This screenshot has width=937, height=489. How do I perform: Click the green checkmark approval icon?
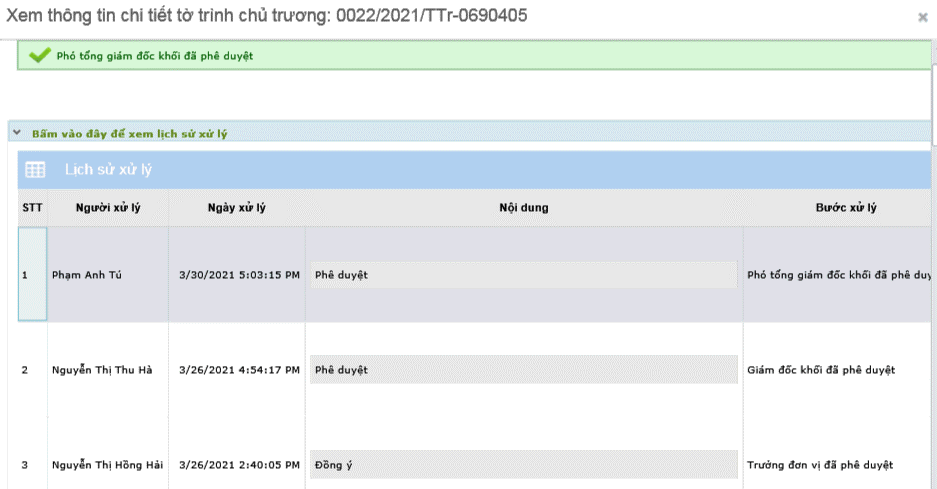39,56
